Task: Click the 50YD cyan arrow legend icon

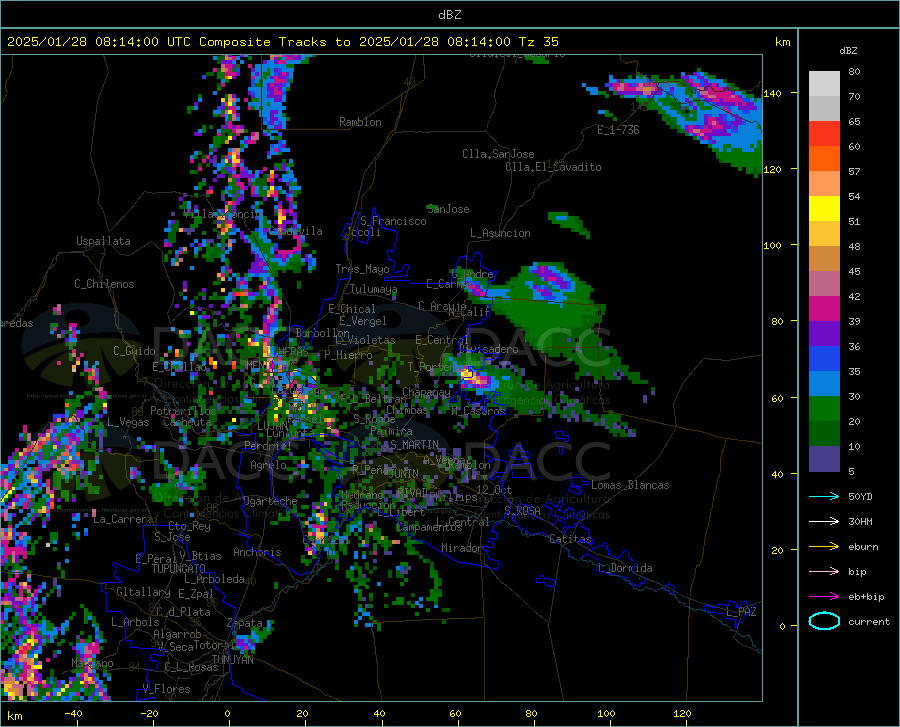Action: pos(824,496)
